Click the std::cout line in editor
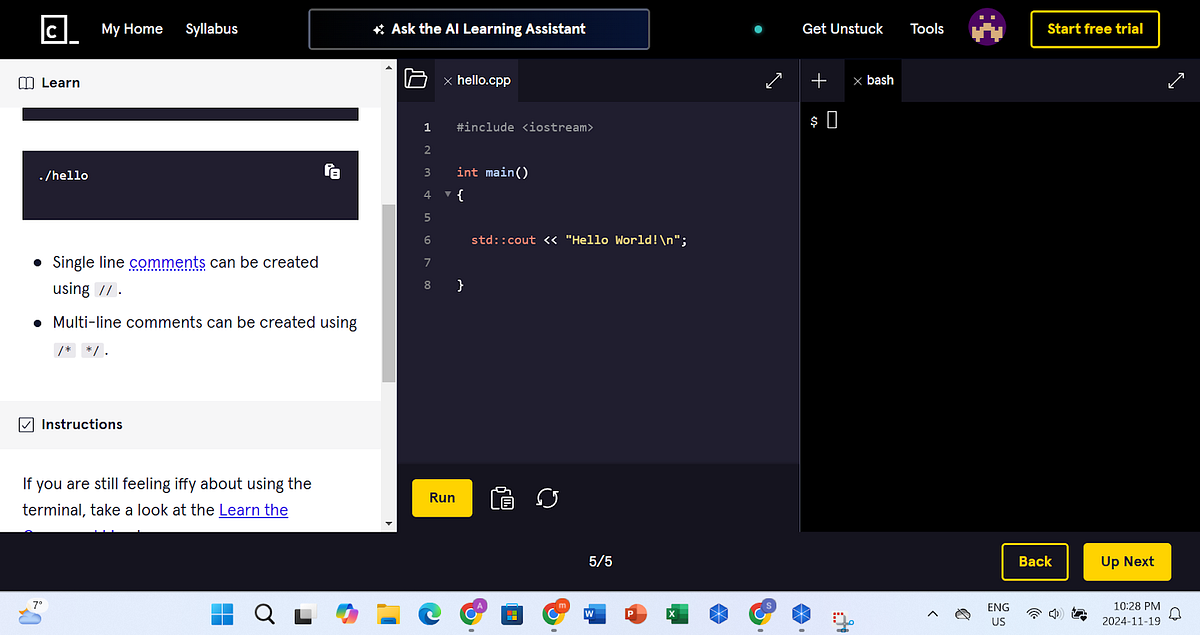1200x635 pixels. [x=579, y=240]
